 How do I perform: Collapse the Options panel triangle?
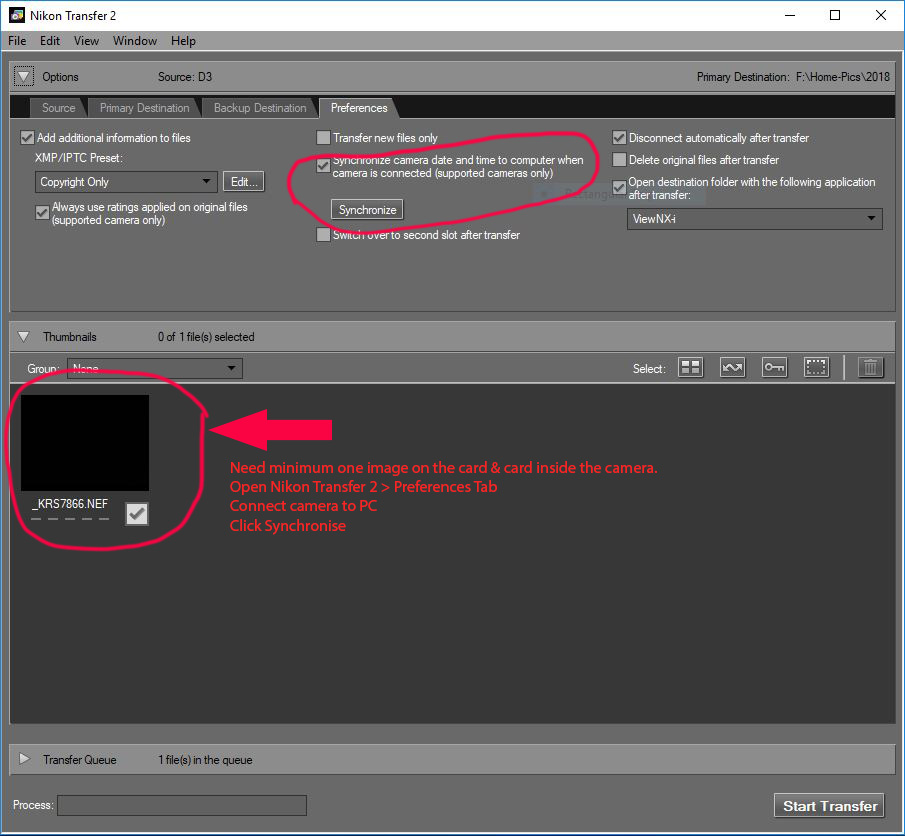(24, 77)
